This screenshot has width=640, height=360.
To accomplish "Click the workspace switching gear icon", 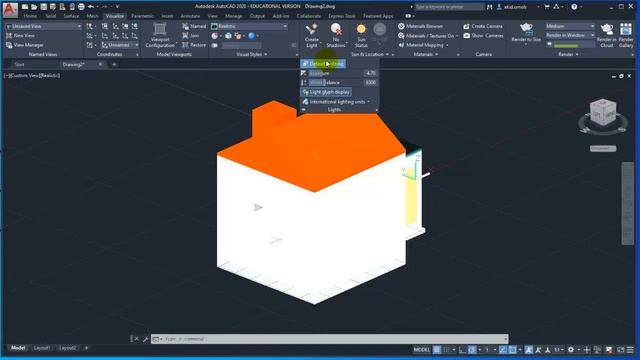I will 571,350.
